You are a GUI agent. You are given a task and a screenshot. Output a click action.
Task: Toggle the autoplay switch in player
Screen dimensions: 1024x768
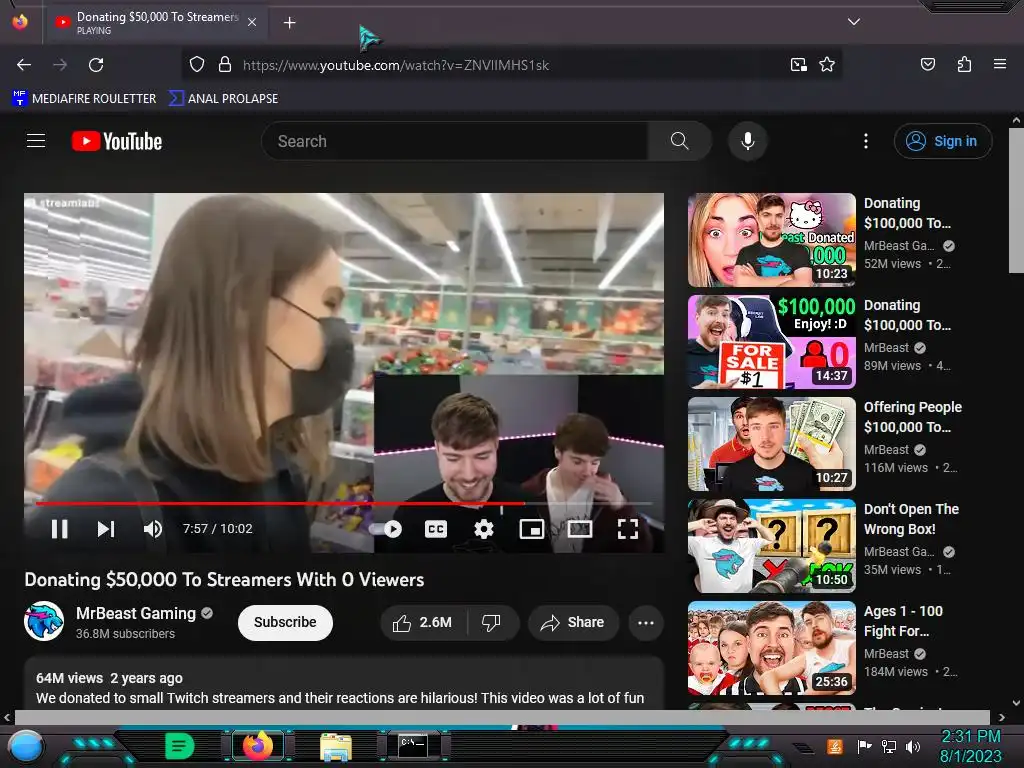[x=387, y=529]
